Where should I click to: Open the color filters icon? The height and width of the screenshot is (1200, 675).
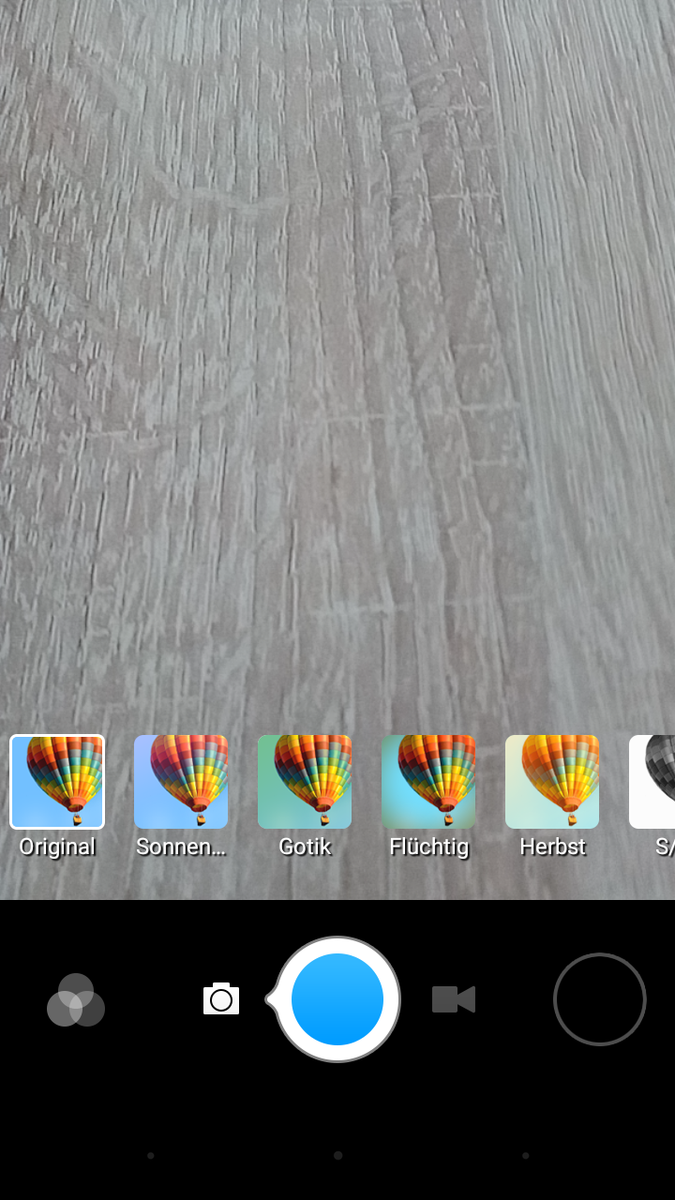(76, 1000)
